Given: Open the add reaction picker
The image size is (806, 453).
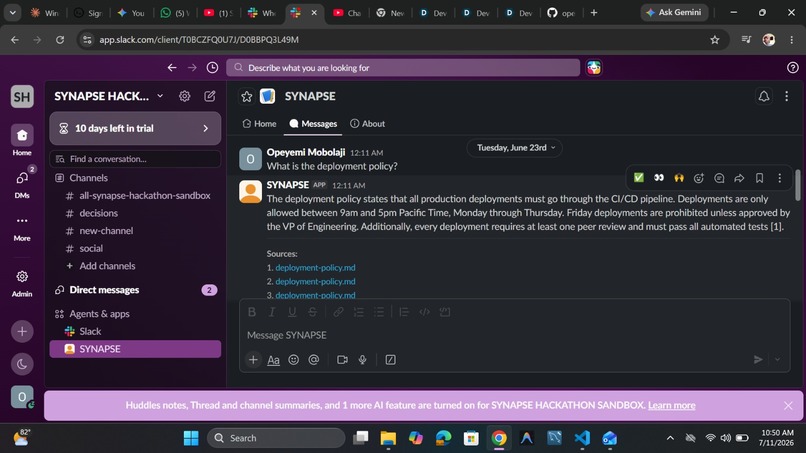Looking at the screenshot, I should pos(699,178).
